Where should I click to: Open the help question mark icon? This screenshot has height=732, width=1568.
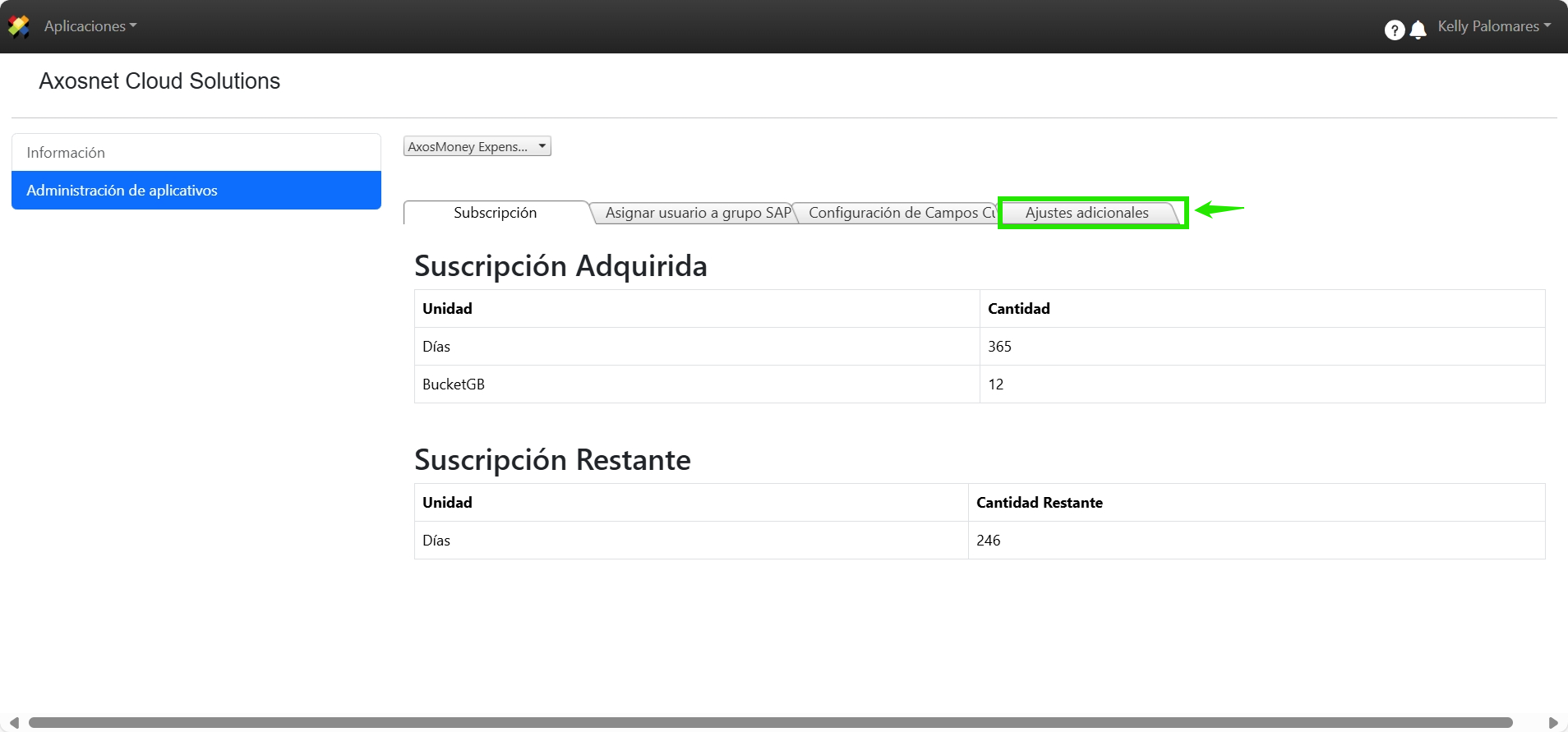coord(1394,30)
